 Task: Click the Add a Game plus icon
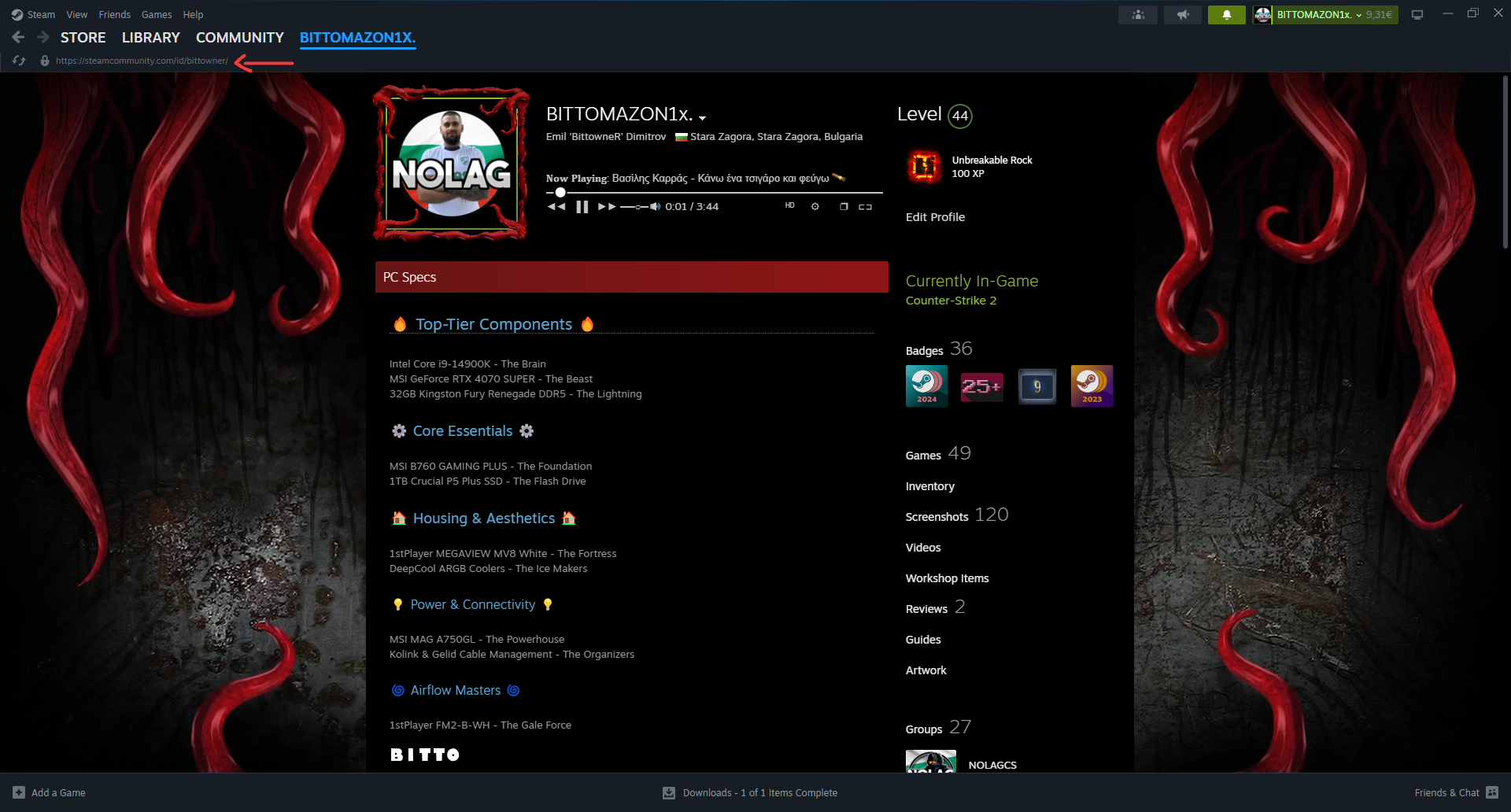pos(19,792)
